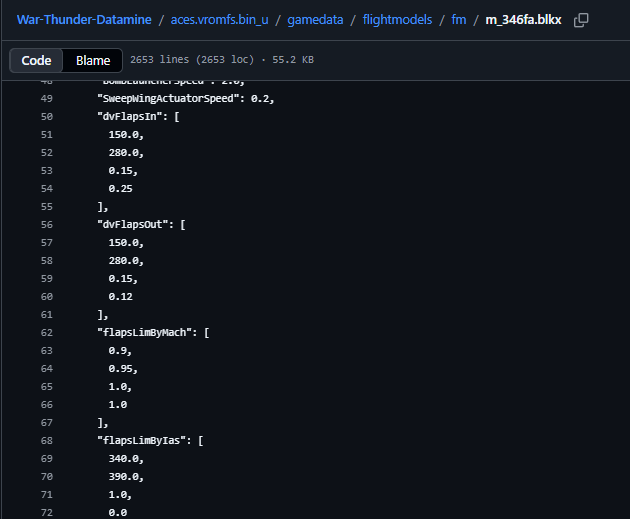Viewport: 630px width, 519px height.
Task: Click the value 280.0 on line 58
Action: click(x=123, y=261)
